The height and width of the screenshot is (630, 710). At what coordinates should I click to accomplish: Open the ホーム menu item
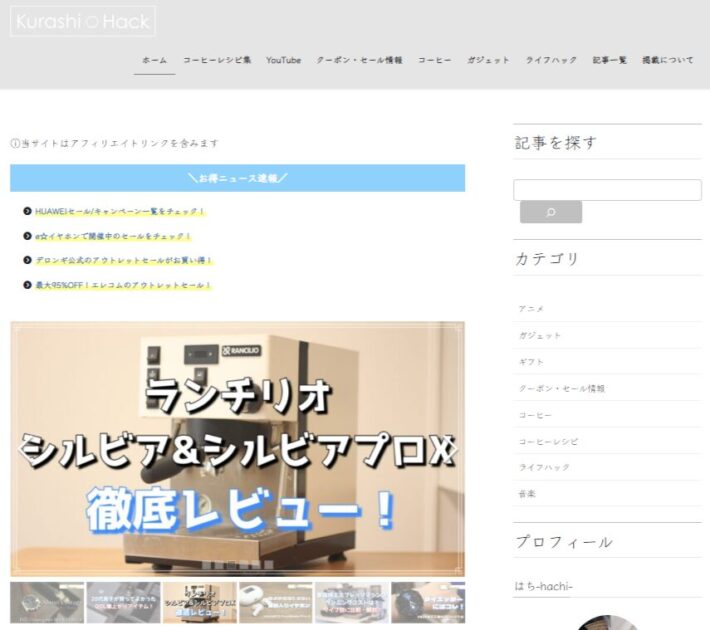click(x=154, y=60)
